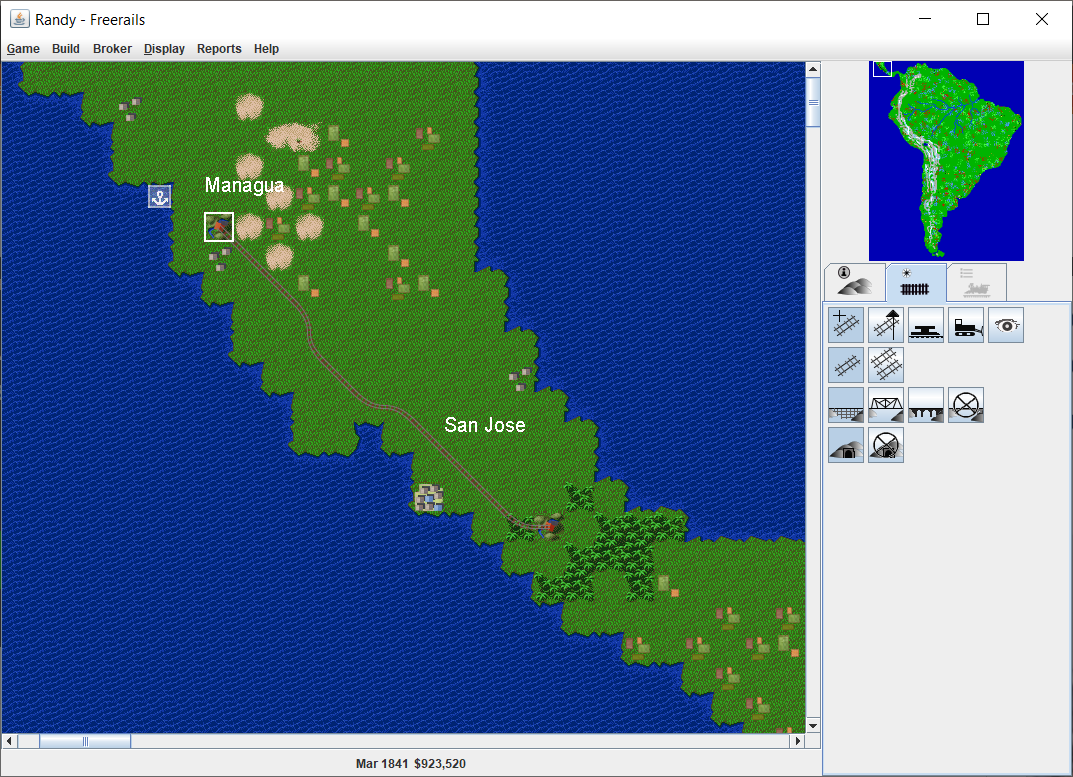The image size is (1073, 777).
Task: Click the South America overview minimap
Action: [x=946, y=161]
